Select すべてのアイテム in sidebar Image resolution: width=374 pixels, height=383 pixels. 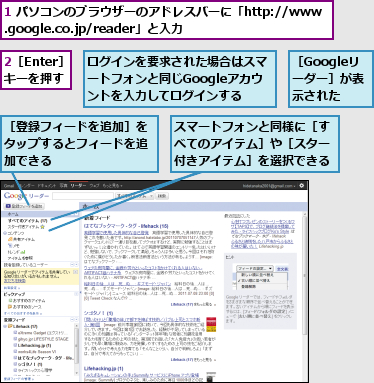pos(28,221)
